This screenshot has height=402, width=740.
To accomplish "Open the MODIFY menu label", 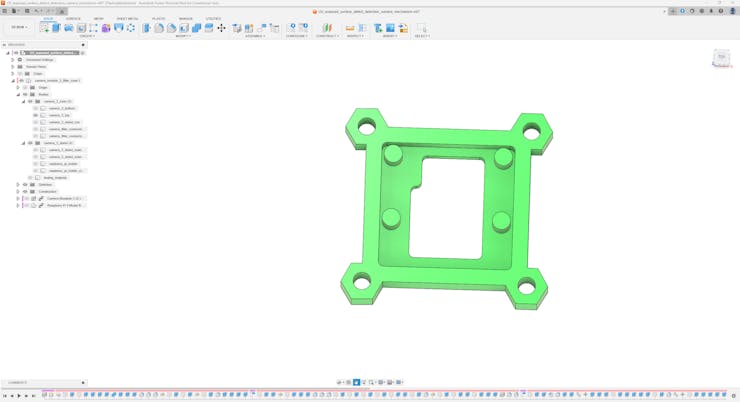I will pyautogui.click(x=183, y=36).
